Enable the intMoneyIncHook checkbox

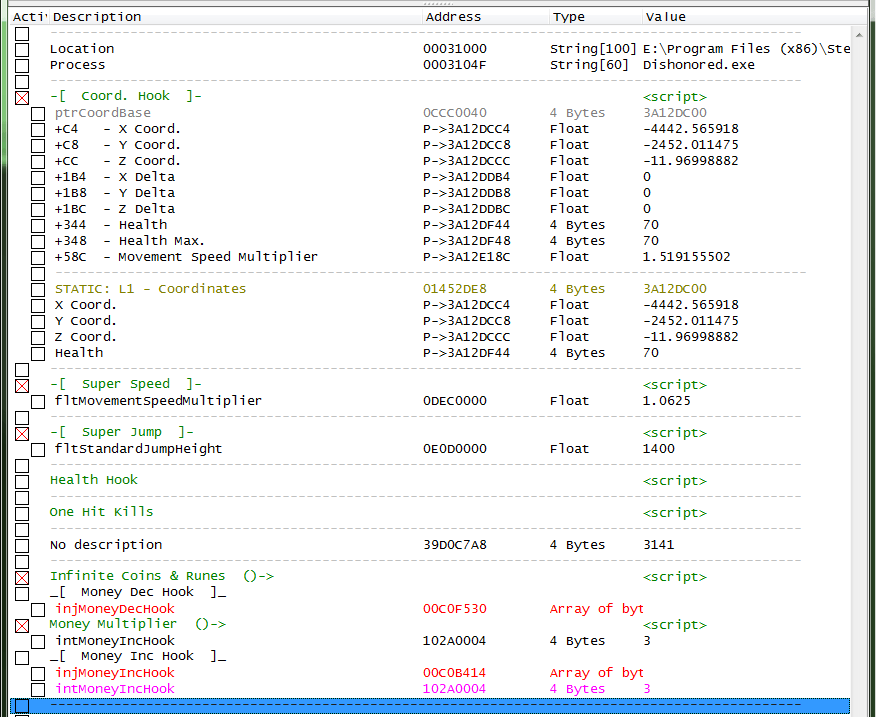coord(38,640)
